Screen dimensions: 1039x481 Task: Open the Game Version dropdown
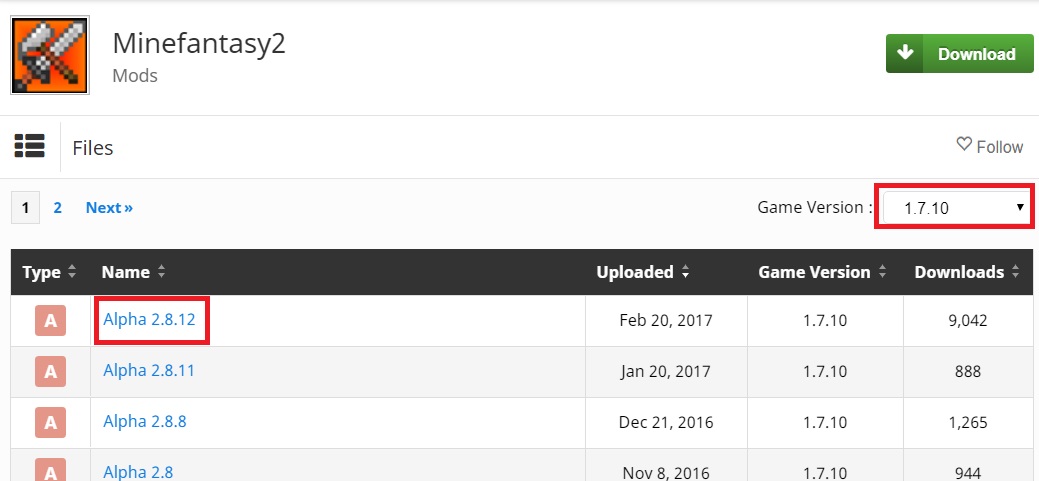[955, 208]
